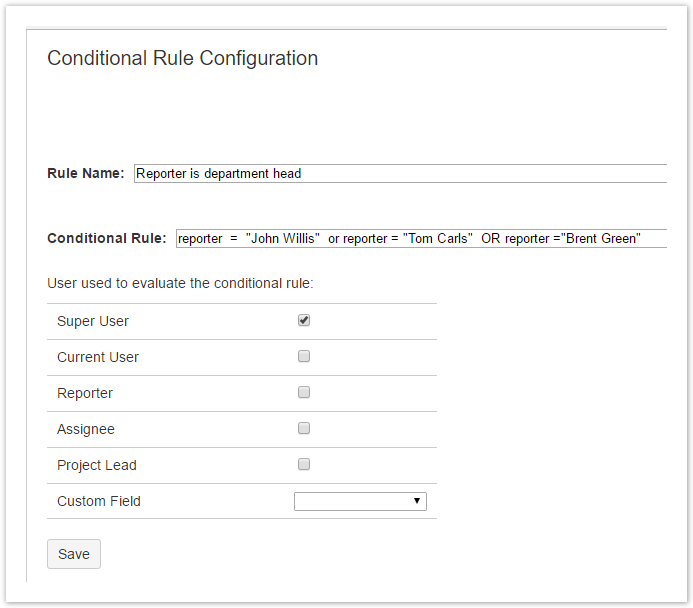
Task: Focus the Conditional Rule input box
Action: pos(420,238)
